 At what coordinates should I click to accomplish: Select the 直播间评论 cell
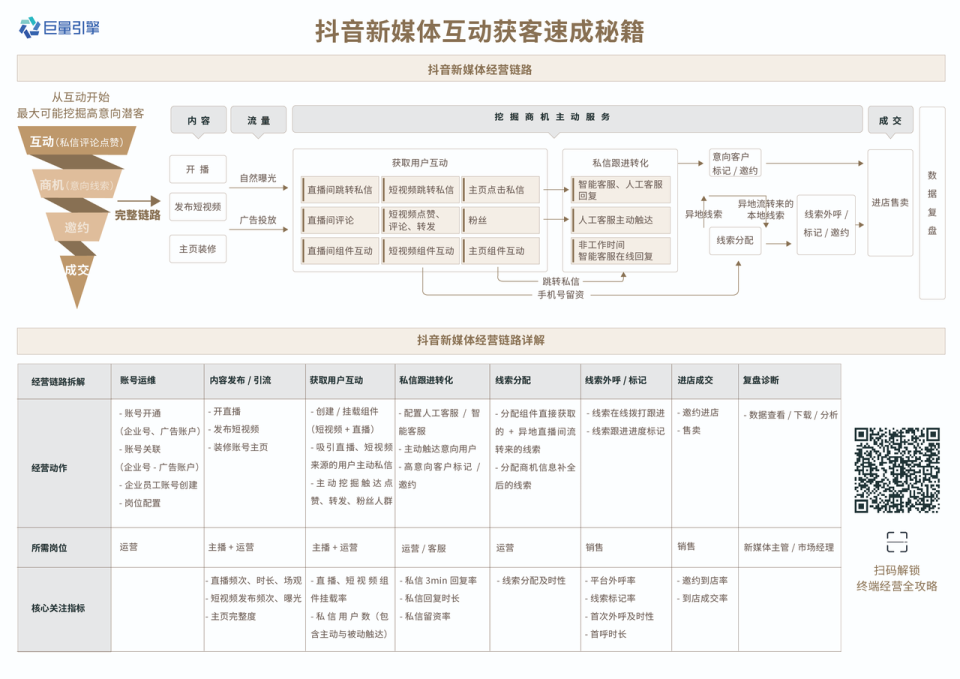340,220
